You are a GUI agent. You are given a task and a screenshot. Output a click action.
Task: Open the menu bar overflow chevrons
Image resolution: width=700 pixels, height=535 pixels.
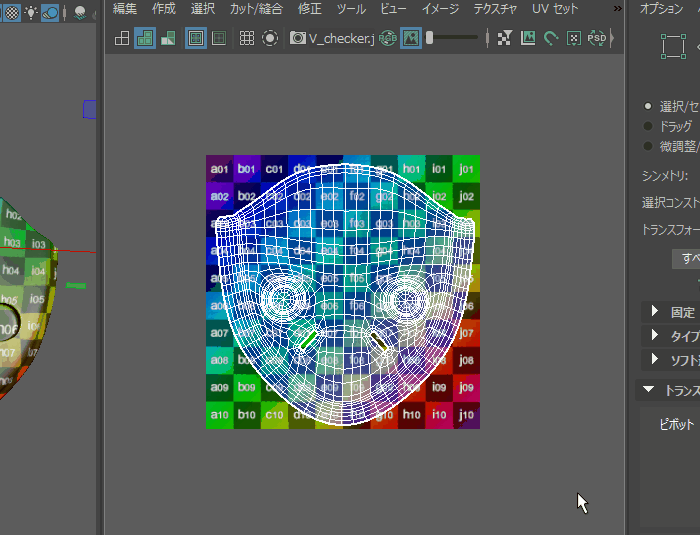(x=618, y=8)
